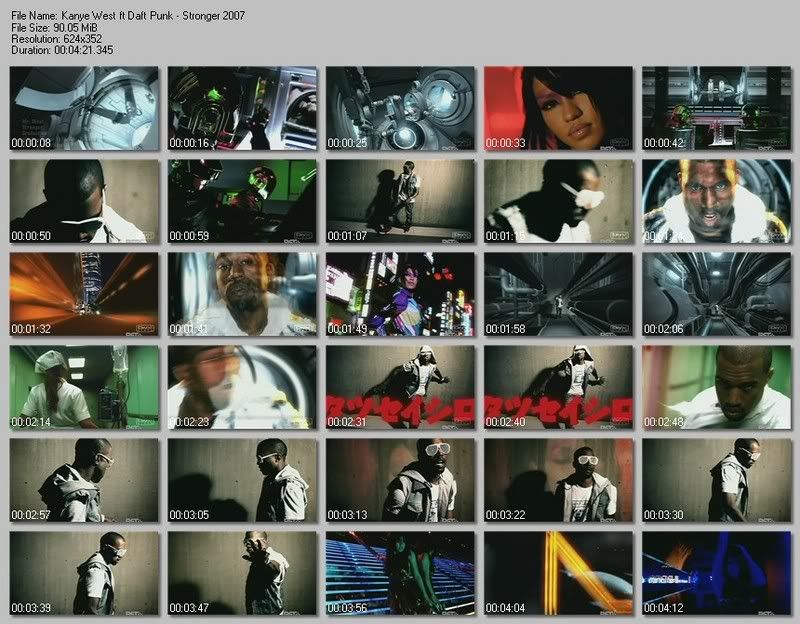Choose the frame at 00:00:42
Screen dimensions: 800x624
click(717, 108)
